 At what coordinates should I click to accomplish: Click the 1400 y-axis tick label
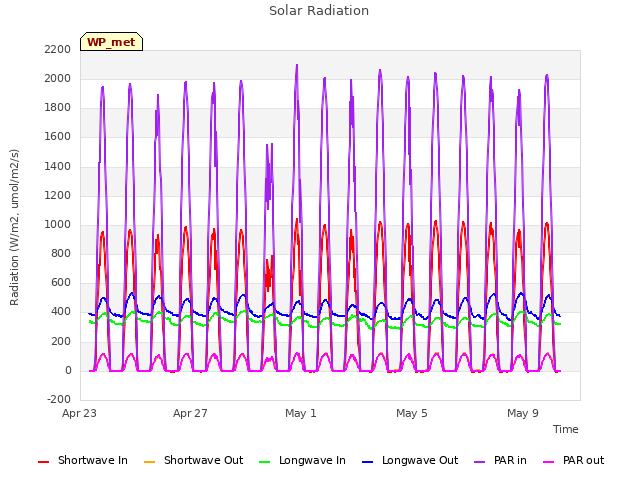[58, 167]
